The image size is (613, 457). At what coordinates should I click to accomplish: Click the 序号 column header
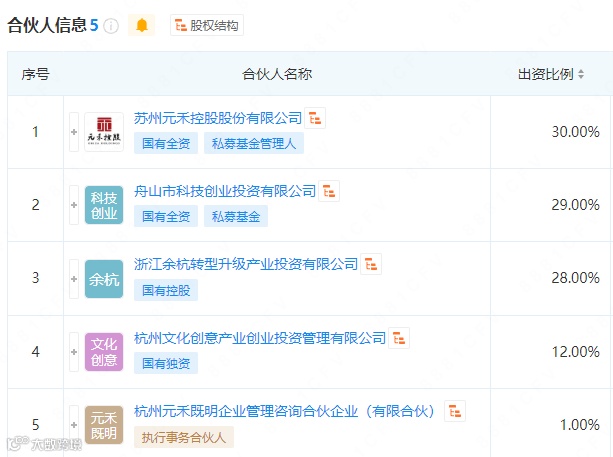35,74
